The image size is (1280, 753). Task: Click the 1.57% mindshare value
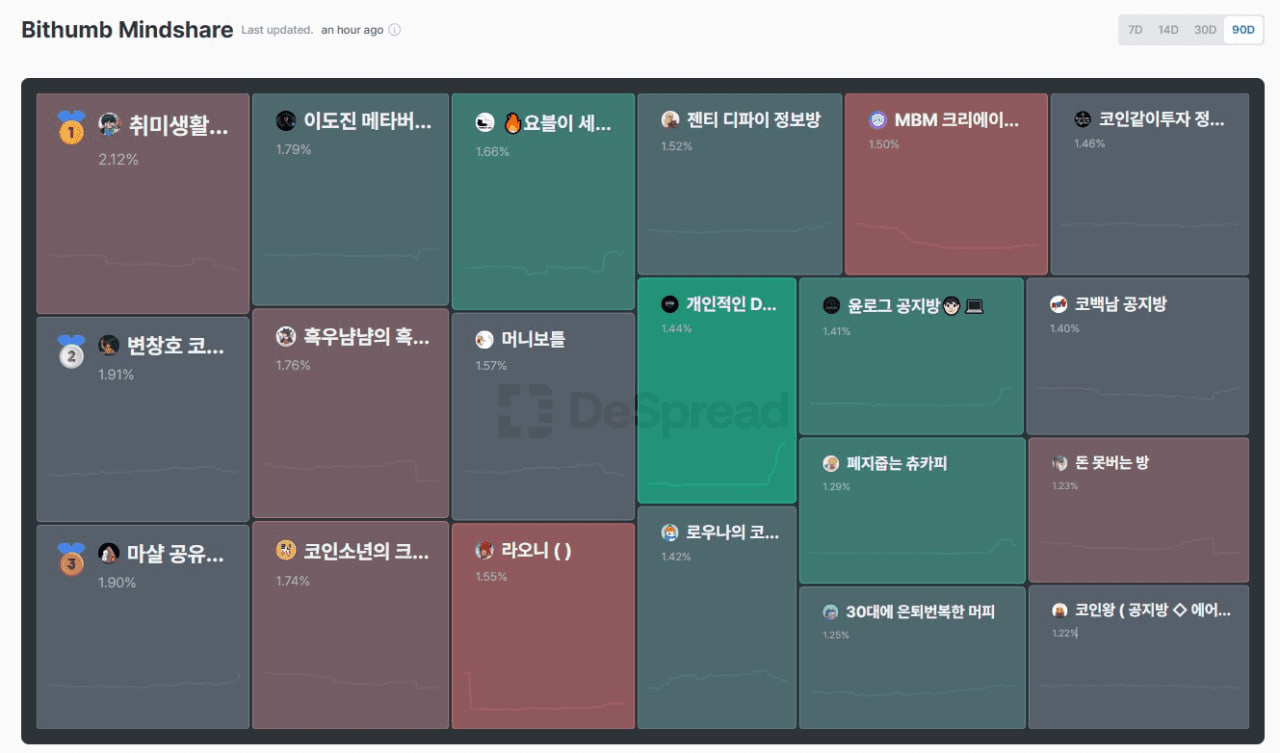coord(492,366)
